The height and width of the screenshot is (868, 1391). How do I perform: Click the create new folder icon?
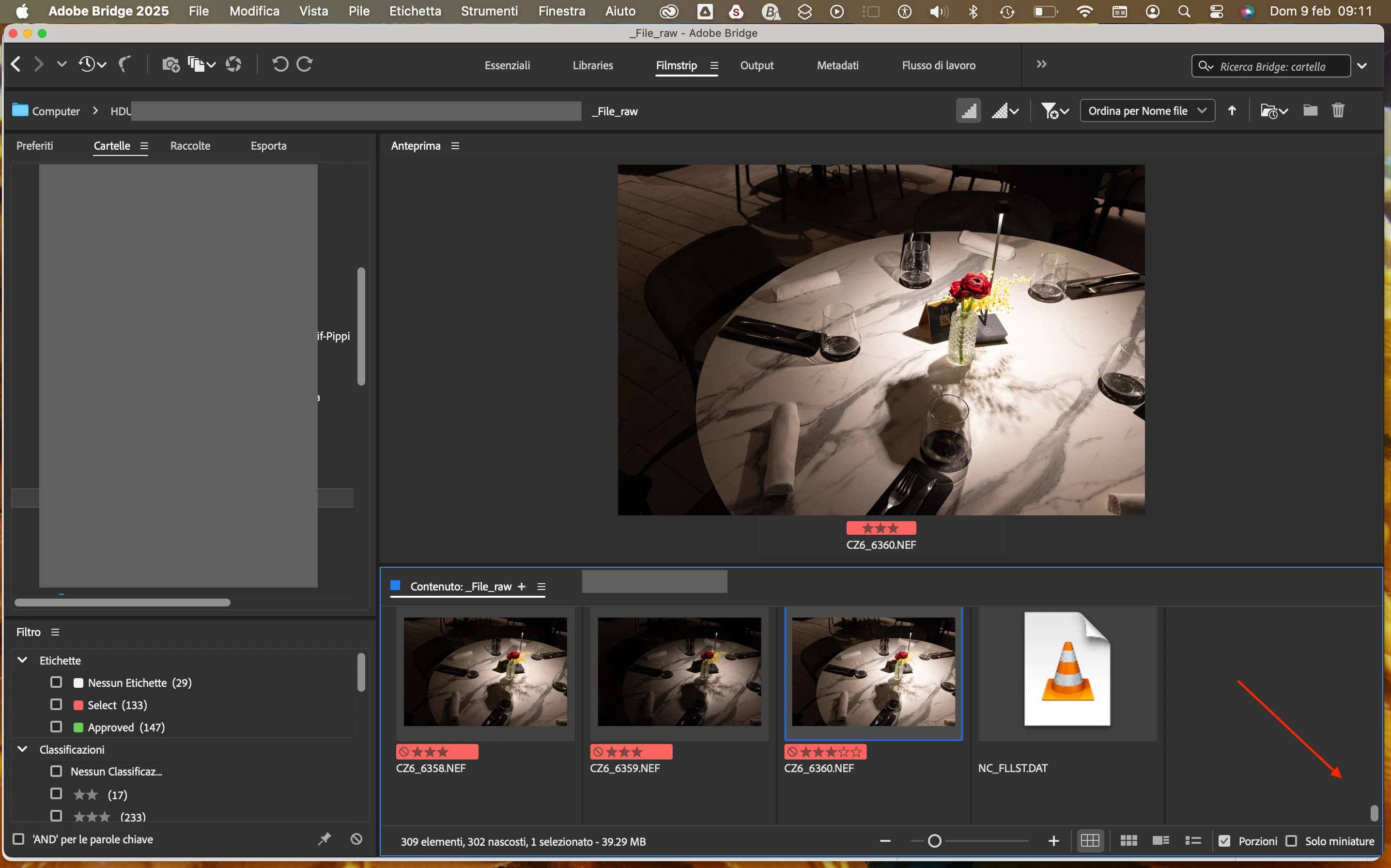(1310, 110)
